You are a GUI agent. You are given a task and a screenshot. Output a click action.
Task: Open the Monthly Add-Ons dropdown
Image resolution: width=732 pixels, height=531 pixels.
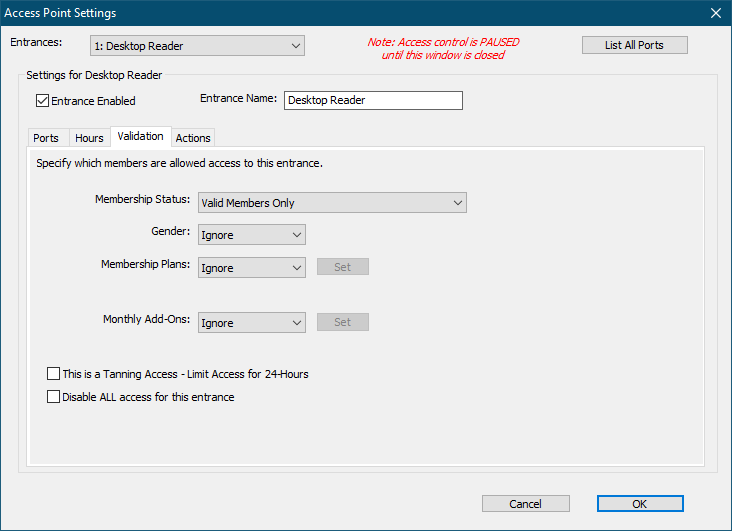[x=252, y=323]
